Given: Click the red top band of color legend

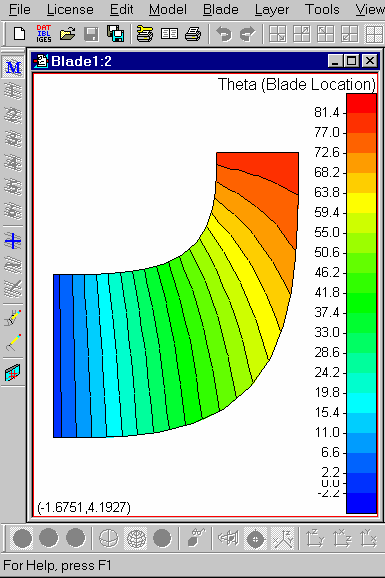Looking at the screenshot, I should point(361,103).
